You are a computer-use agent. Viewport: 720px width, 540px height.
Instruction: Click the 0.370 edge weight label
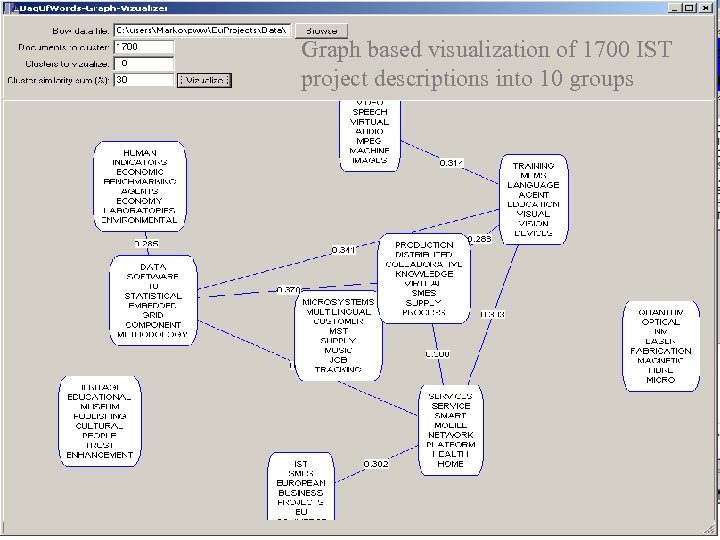coord(288,290)
